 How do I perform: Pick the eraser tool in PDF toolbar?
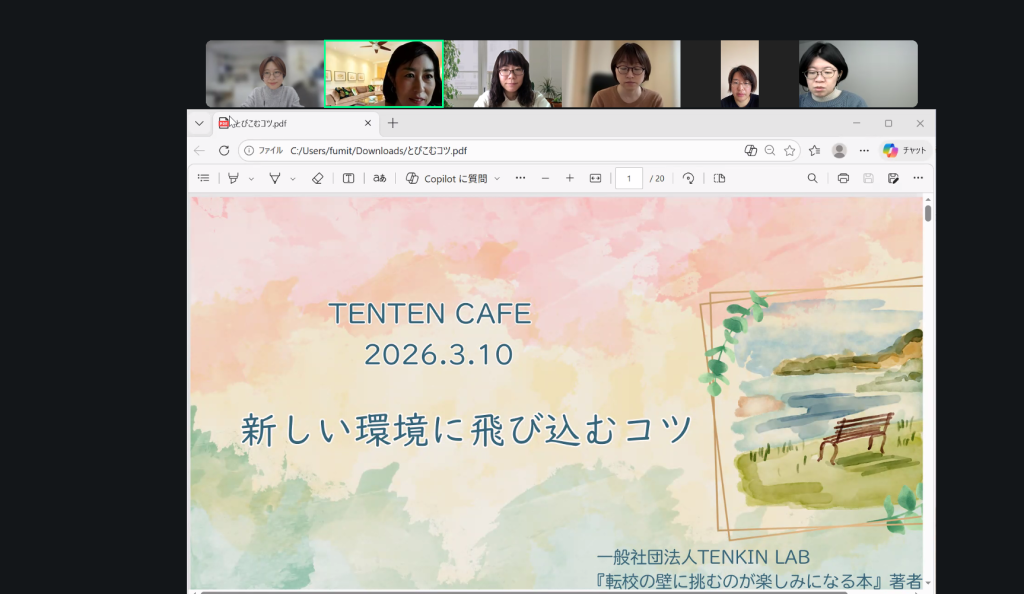pyautogui.click(x=318, y=178)
